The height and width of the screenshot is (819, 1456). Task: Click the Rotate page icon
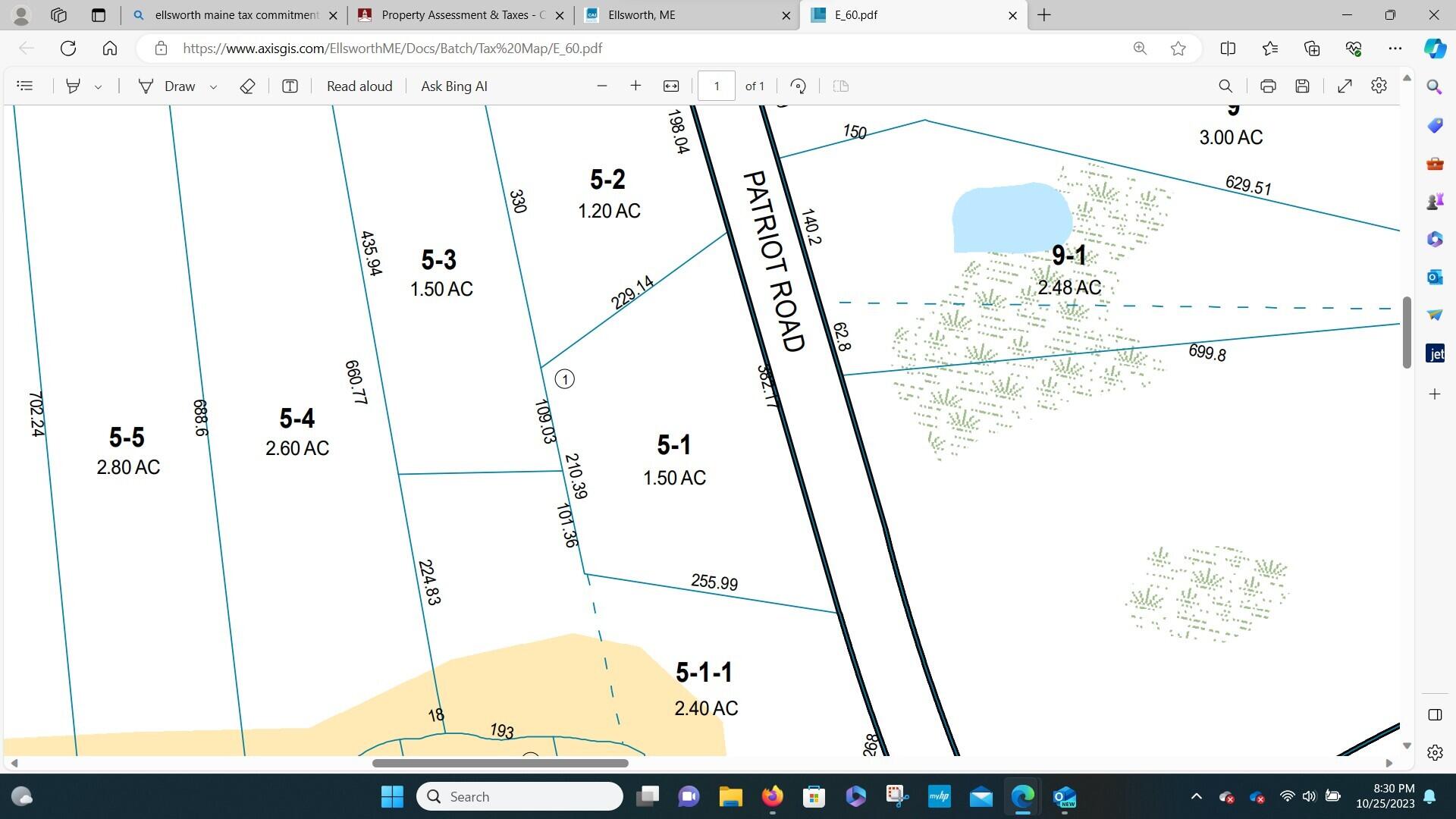(x=798, y=86)
